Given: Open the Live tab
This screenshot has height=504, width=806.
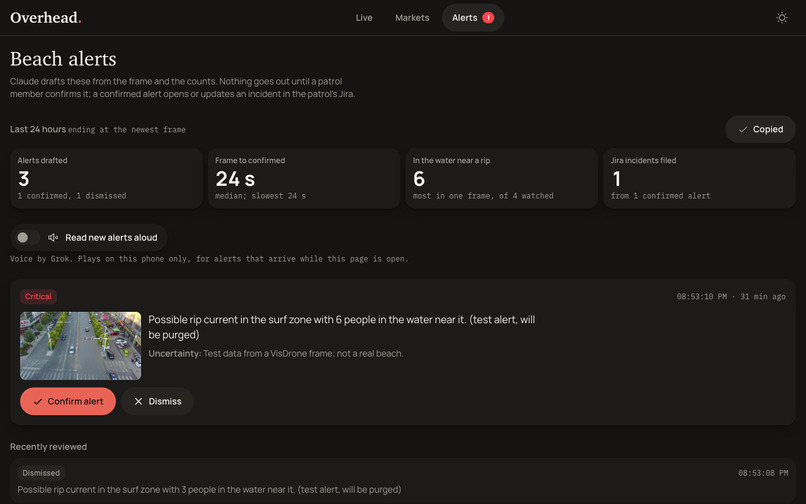Looking at the screenshot, I should (363, 17).
